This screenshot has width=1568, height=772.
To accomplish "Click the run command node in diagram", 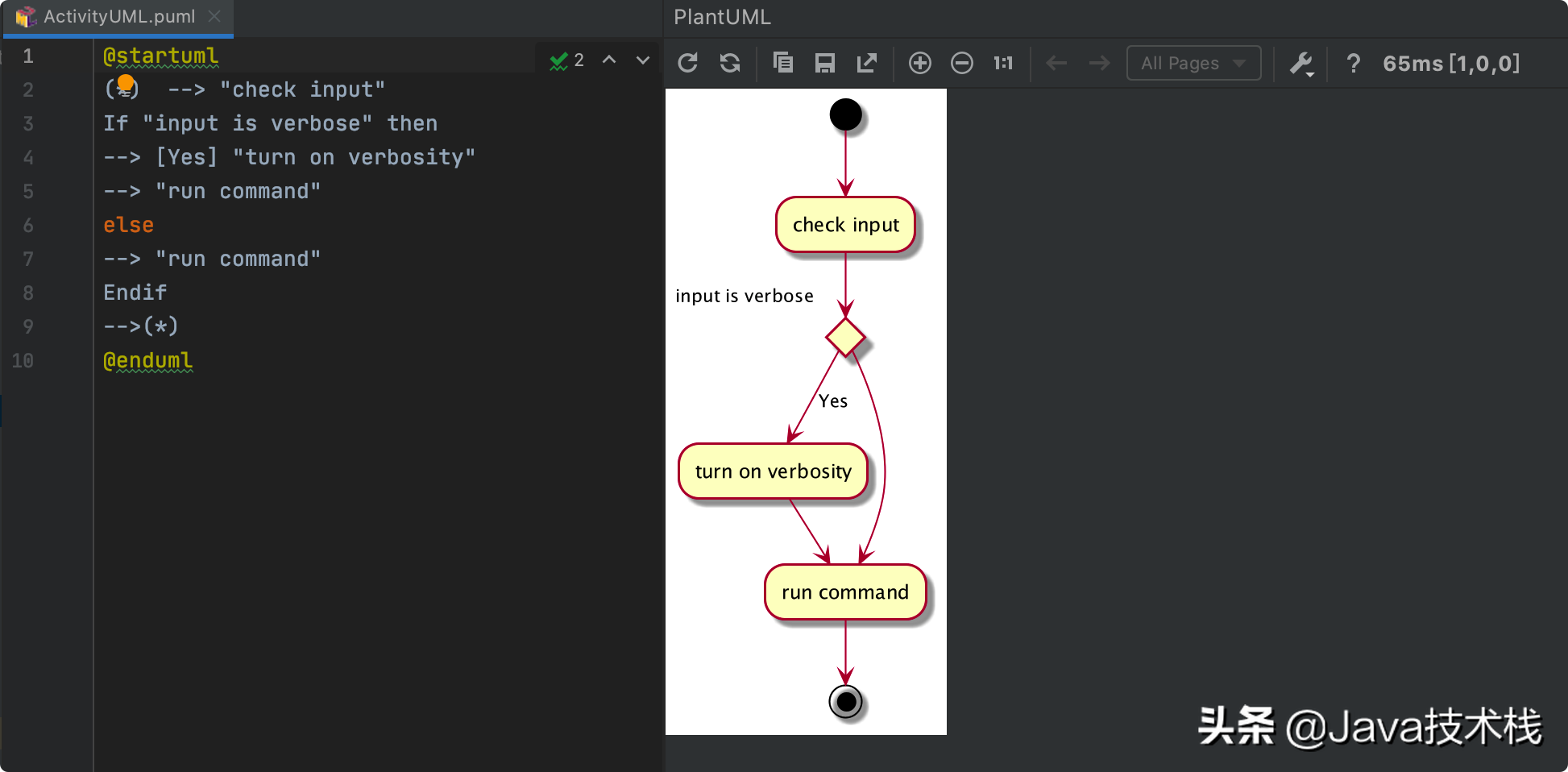I will tap(845, 592).
